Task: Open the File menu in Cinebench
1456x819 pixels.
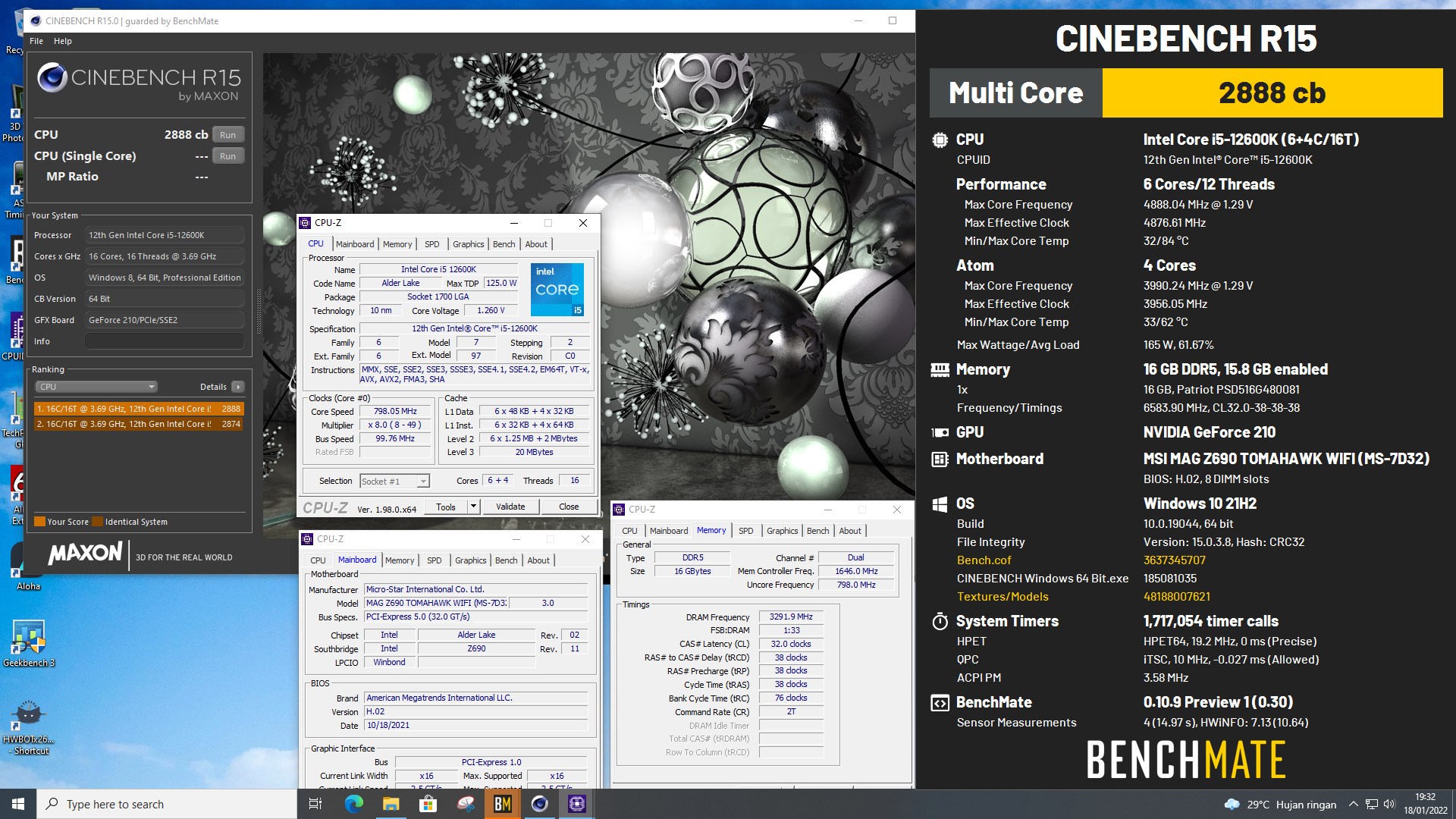Action: pyautogui.click(x=36, y=41)
